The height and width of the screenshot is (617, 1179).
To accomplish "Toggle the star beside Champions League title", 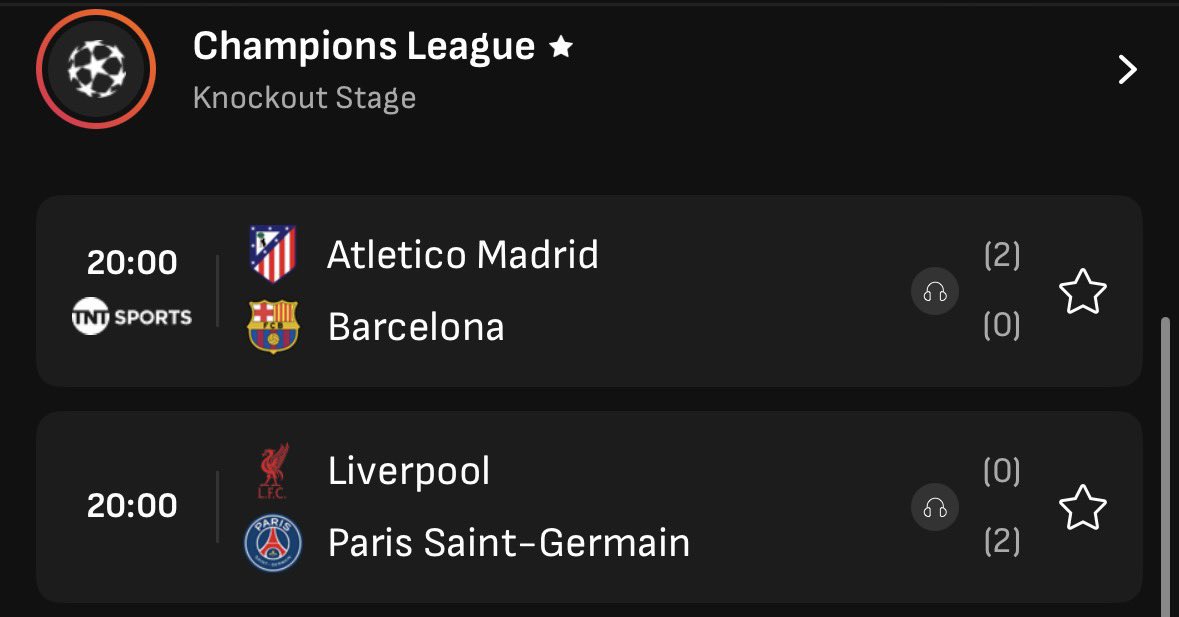I will [561, 47].
